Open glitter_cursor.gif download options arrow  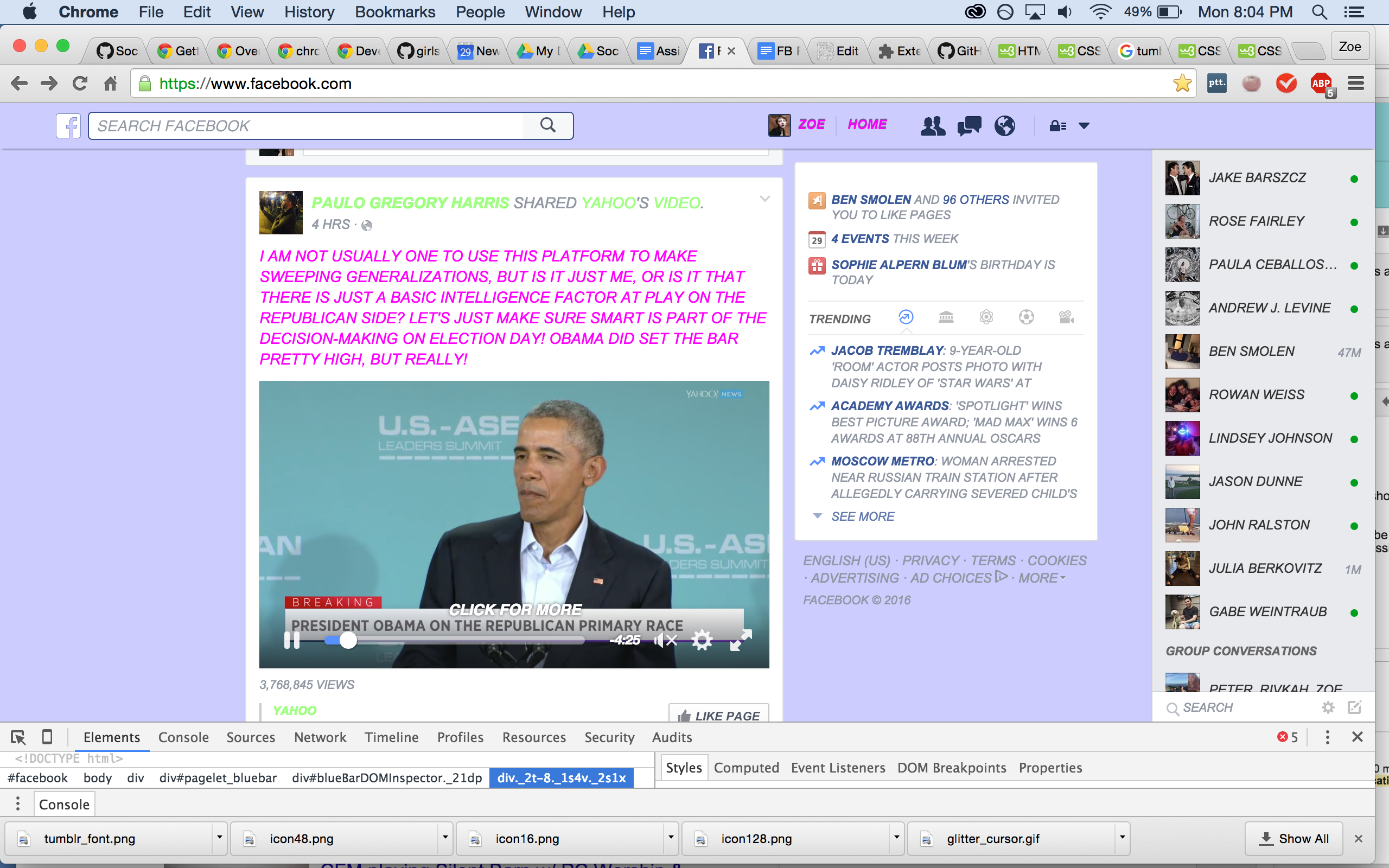(1122, 838)
